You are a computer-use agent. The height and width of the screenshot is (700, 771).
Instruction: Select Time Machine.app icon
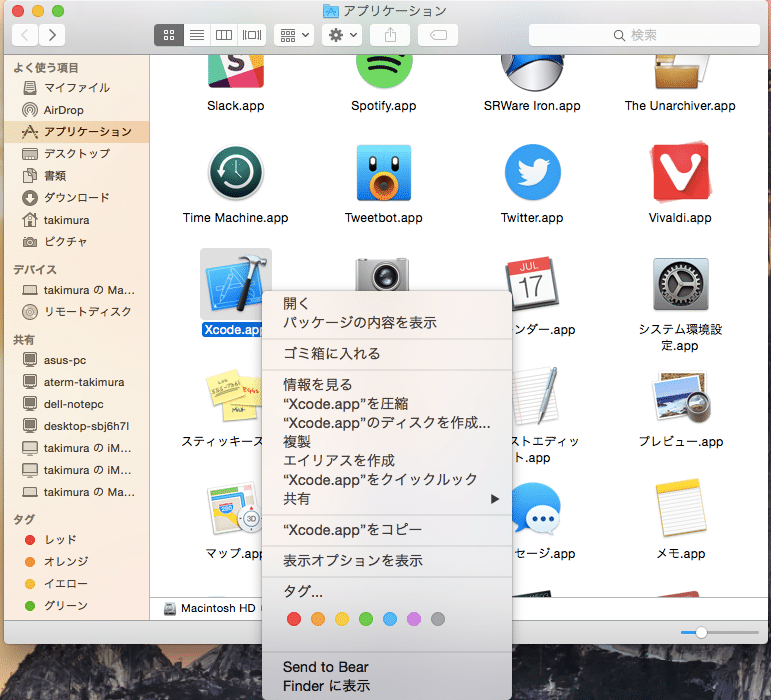pyautogui.click(x=236, y=173)
